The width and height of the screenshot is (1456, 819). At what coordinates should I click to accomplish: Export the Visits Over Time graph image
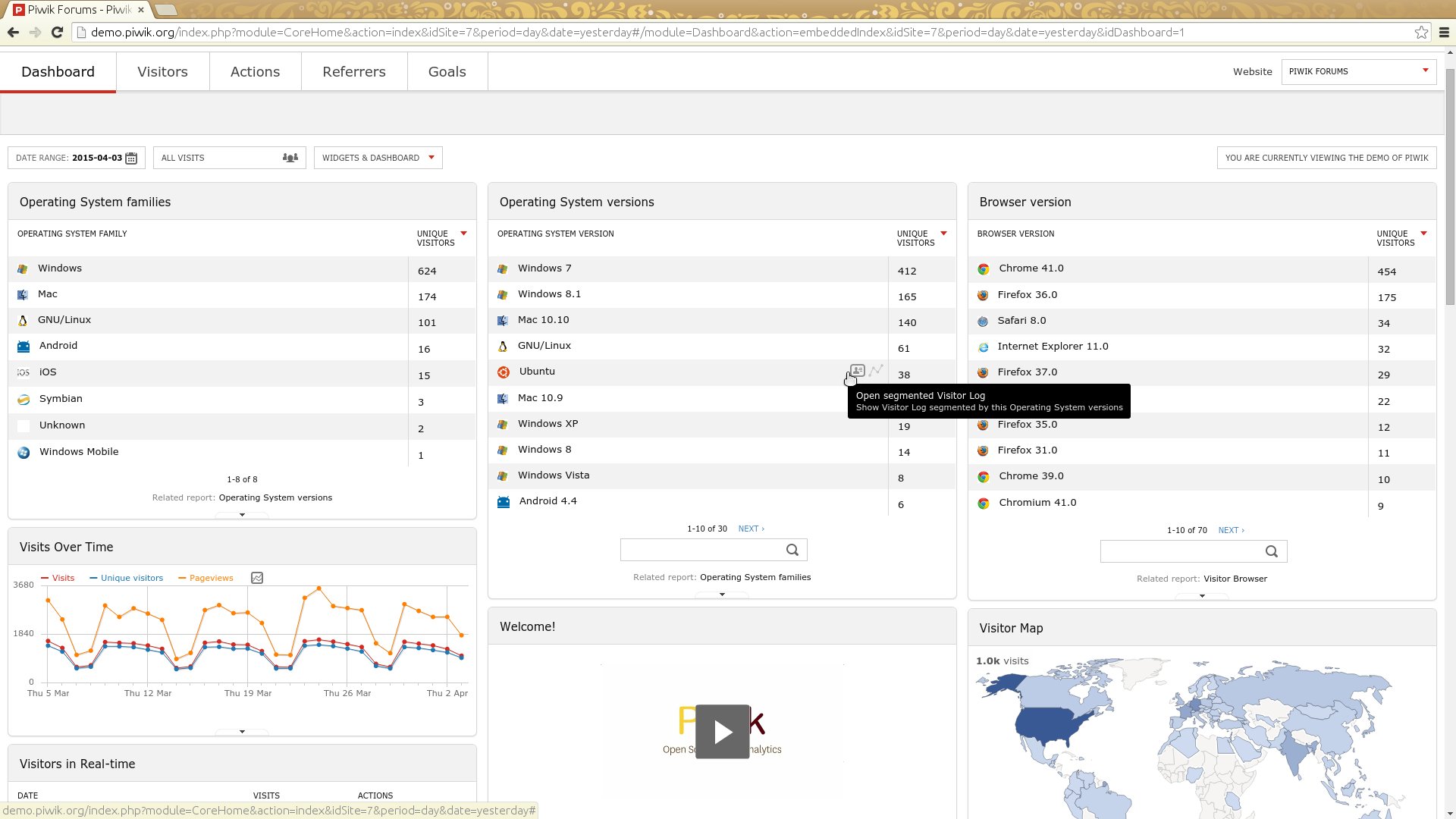click(x=257, y=578)
